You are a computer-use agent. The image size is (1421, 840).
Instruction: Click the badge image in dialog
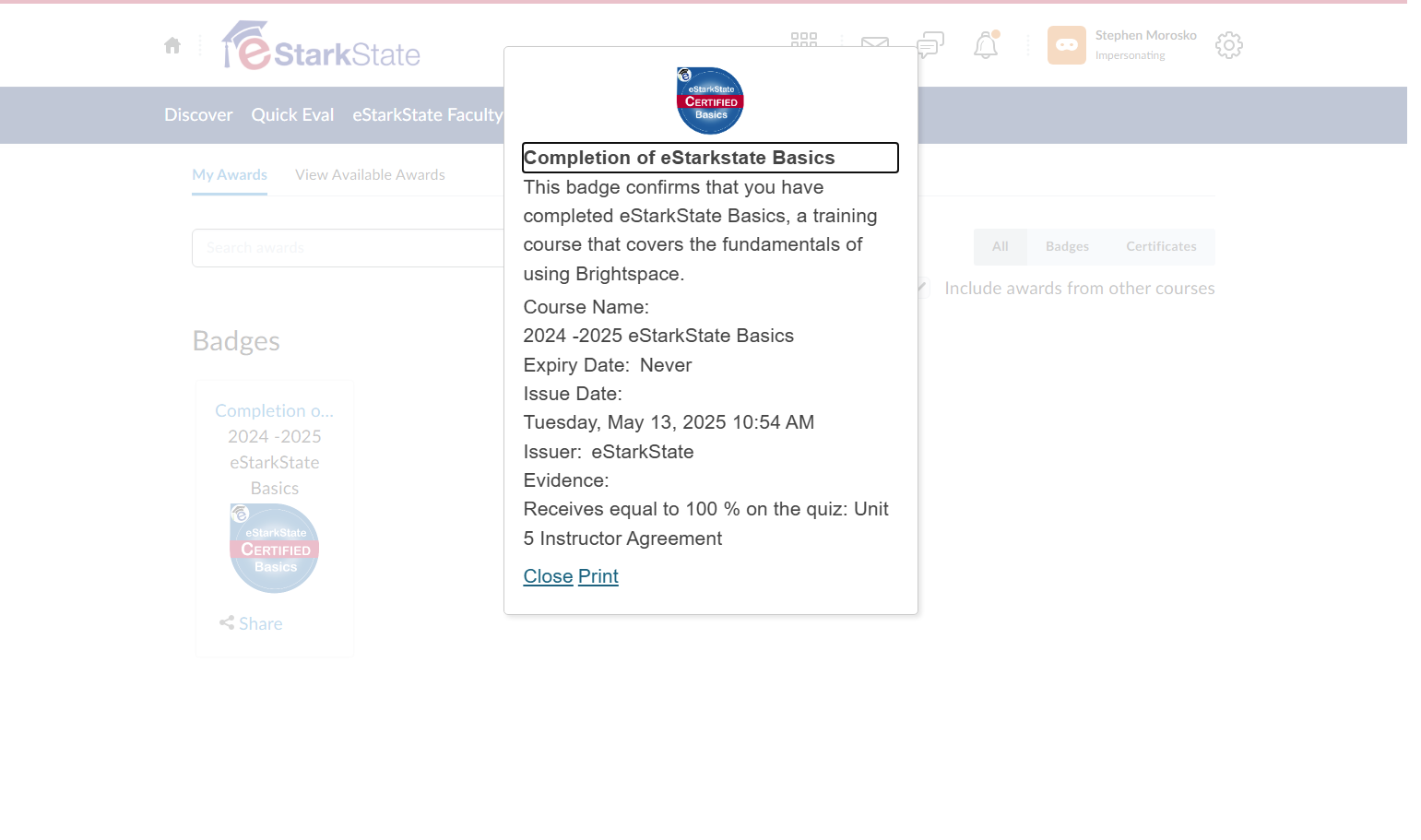coord(710,101)
